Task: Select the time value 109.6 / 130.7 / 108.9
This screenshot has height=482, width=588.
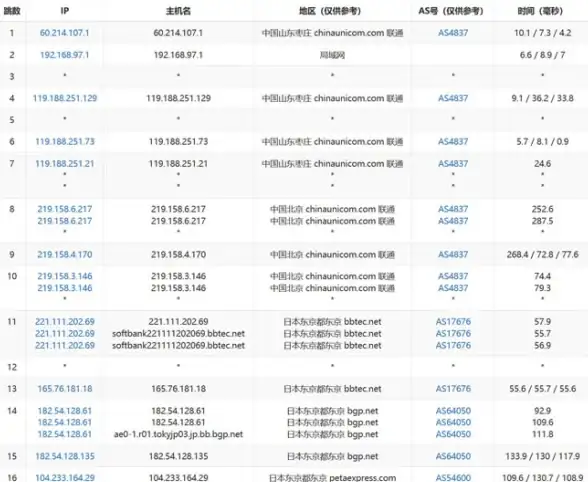Action: (542, 478)
